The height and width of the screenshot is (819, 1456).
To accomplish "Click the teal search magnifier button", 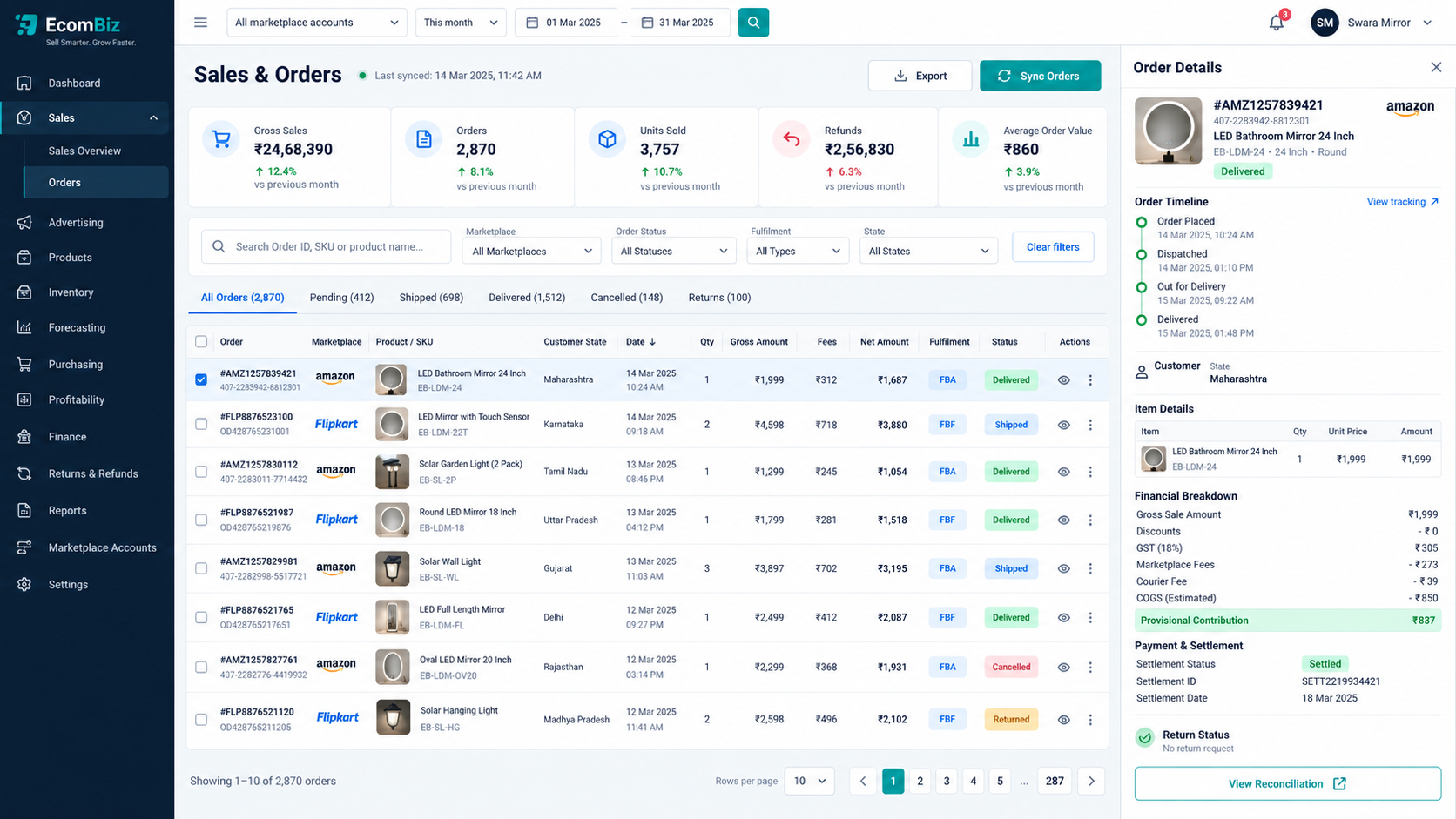I will (x=753, y=23).
